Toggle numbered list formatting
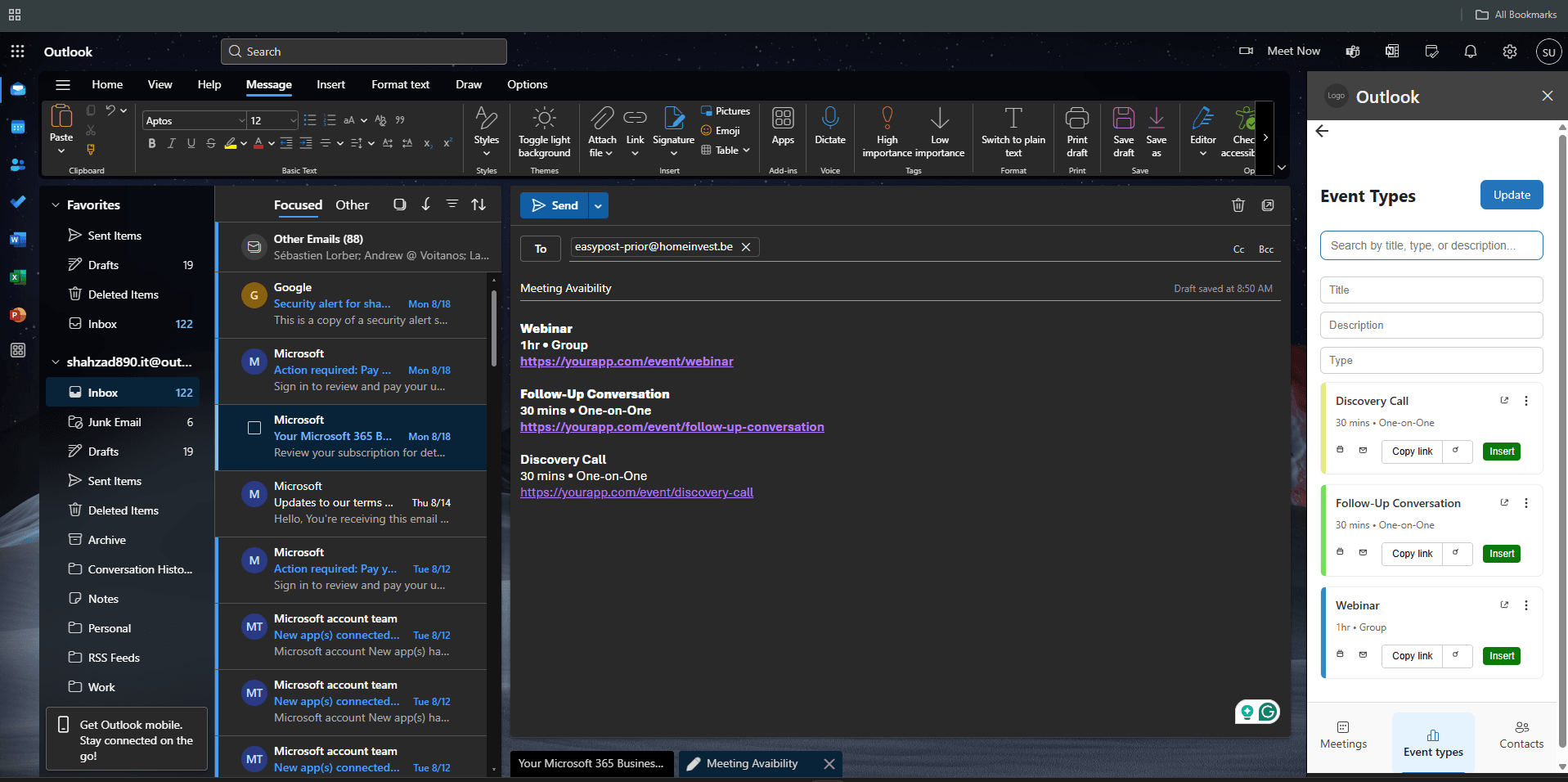This screenshot has height=782, width=1568. 330,120
